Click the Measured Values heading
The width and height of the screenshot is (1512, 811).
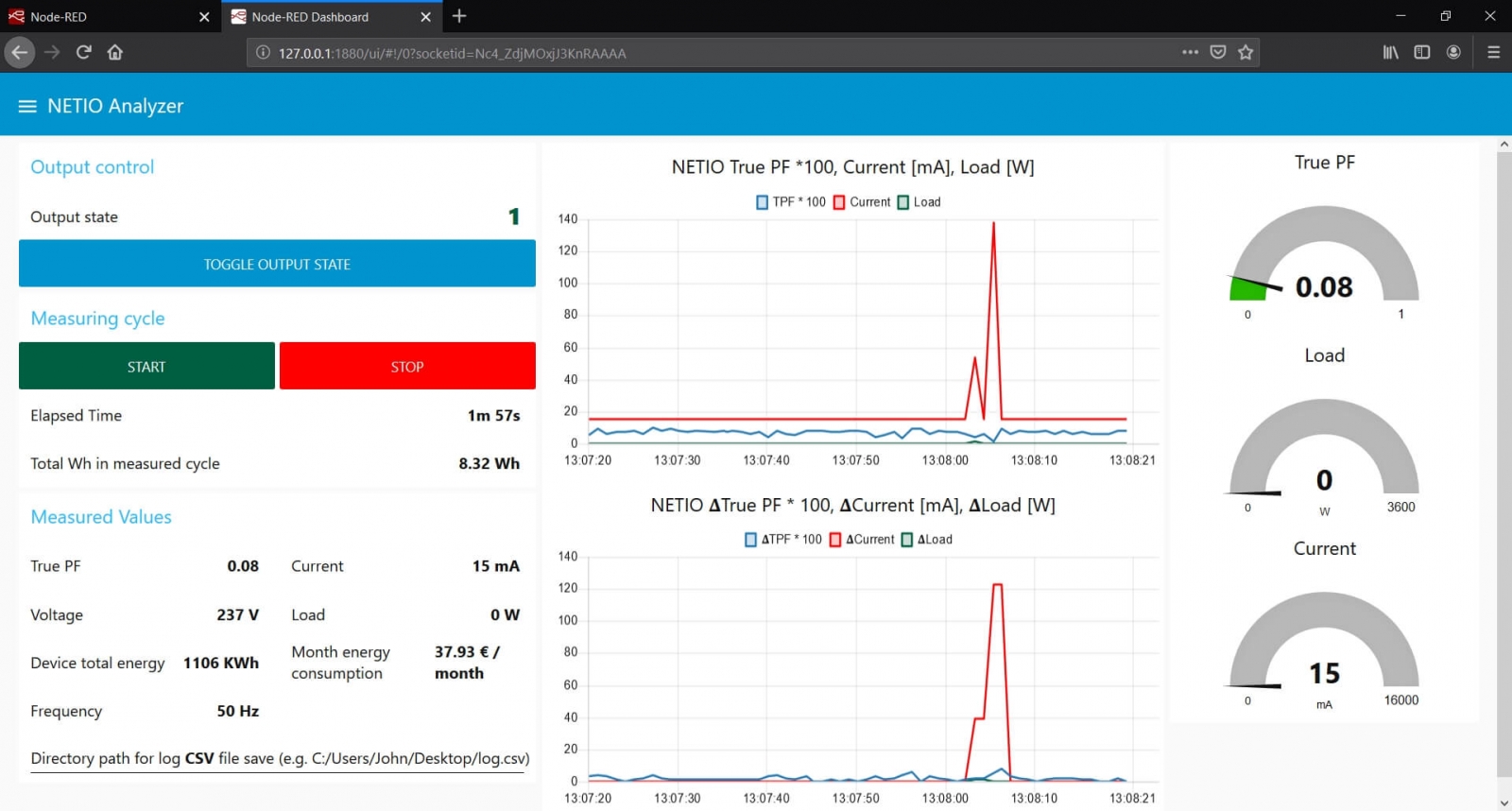click(x=101, y=517)
